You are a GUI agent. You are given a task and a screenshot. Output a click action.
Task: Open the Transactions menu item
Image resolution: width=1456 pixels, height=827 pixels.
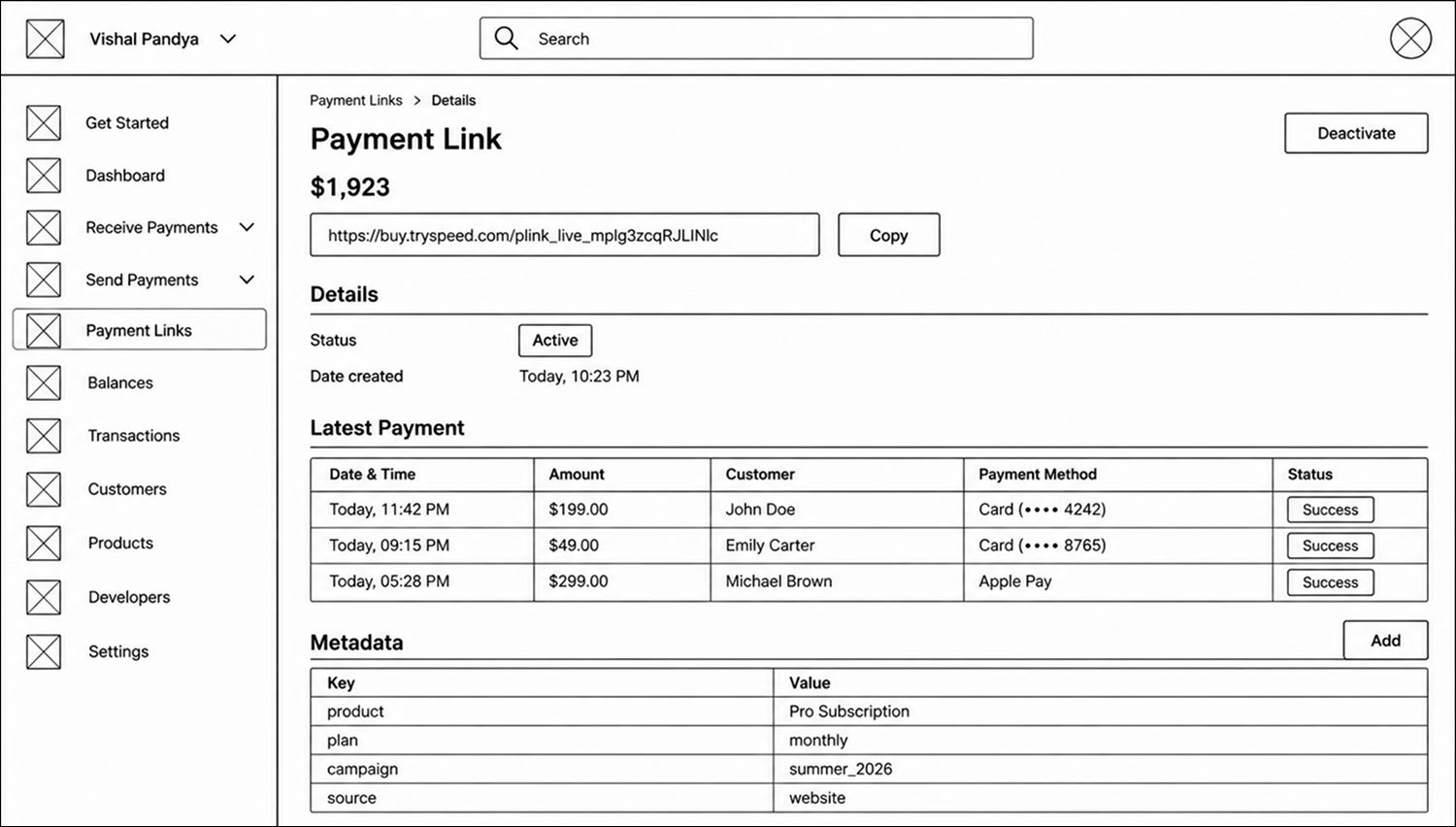click(x=134, y=436)
